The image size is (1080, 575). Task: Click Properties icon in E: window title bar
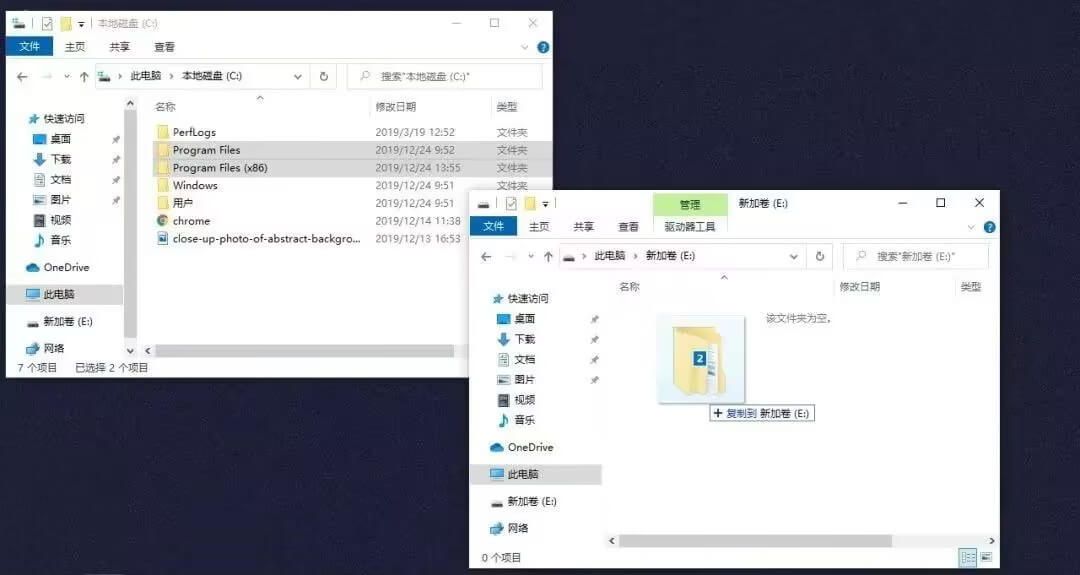[x=510, y=203]
